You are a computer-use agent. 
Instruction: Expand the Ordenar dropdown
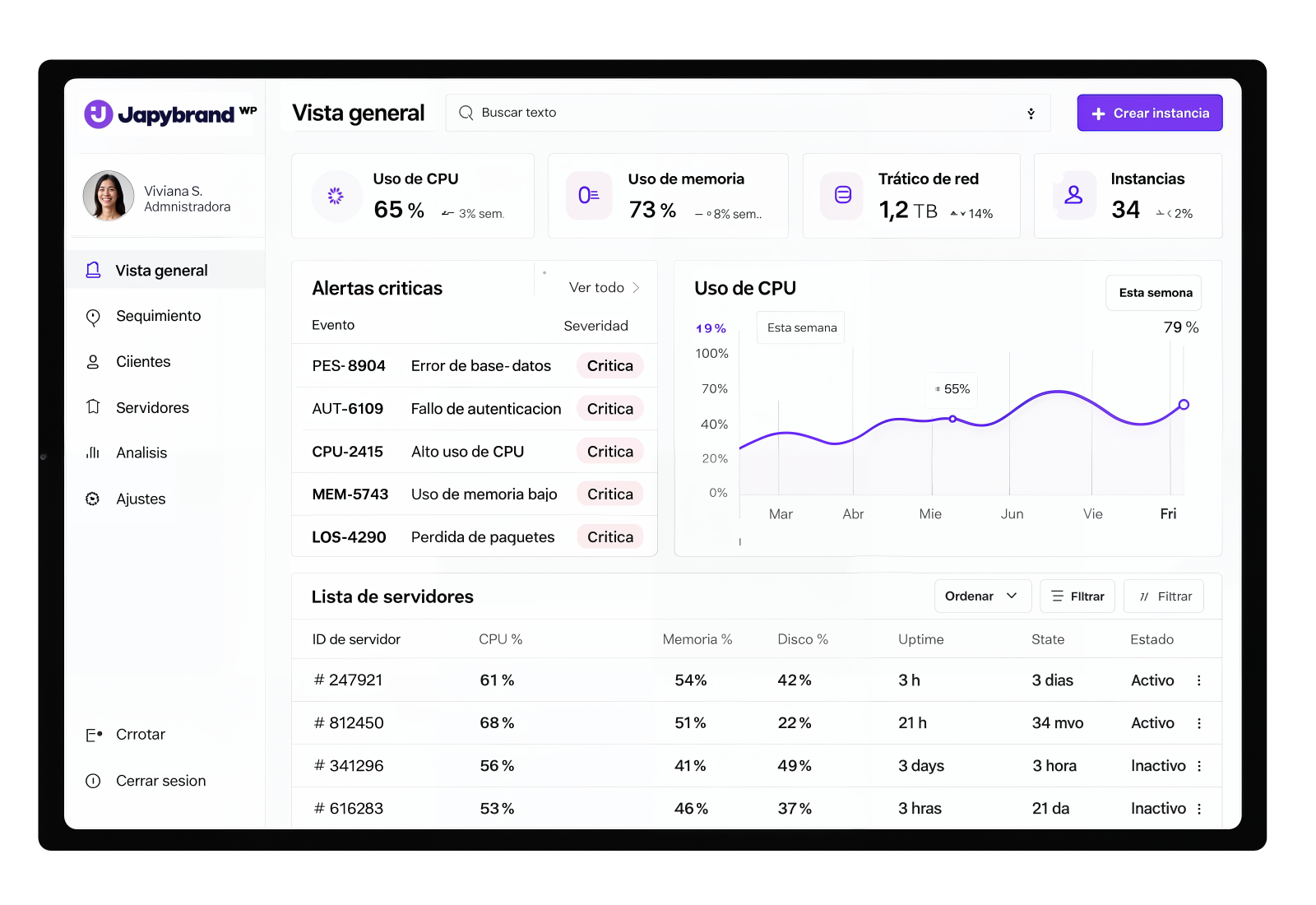point(982,596)
